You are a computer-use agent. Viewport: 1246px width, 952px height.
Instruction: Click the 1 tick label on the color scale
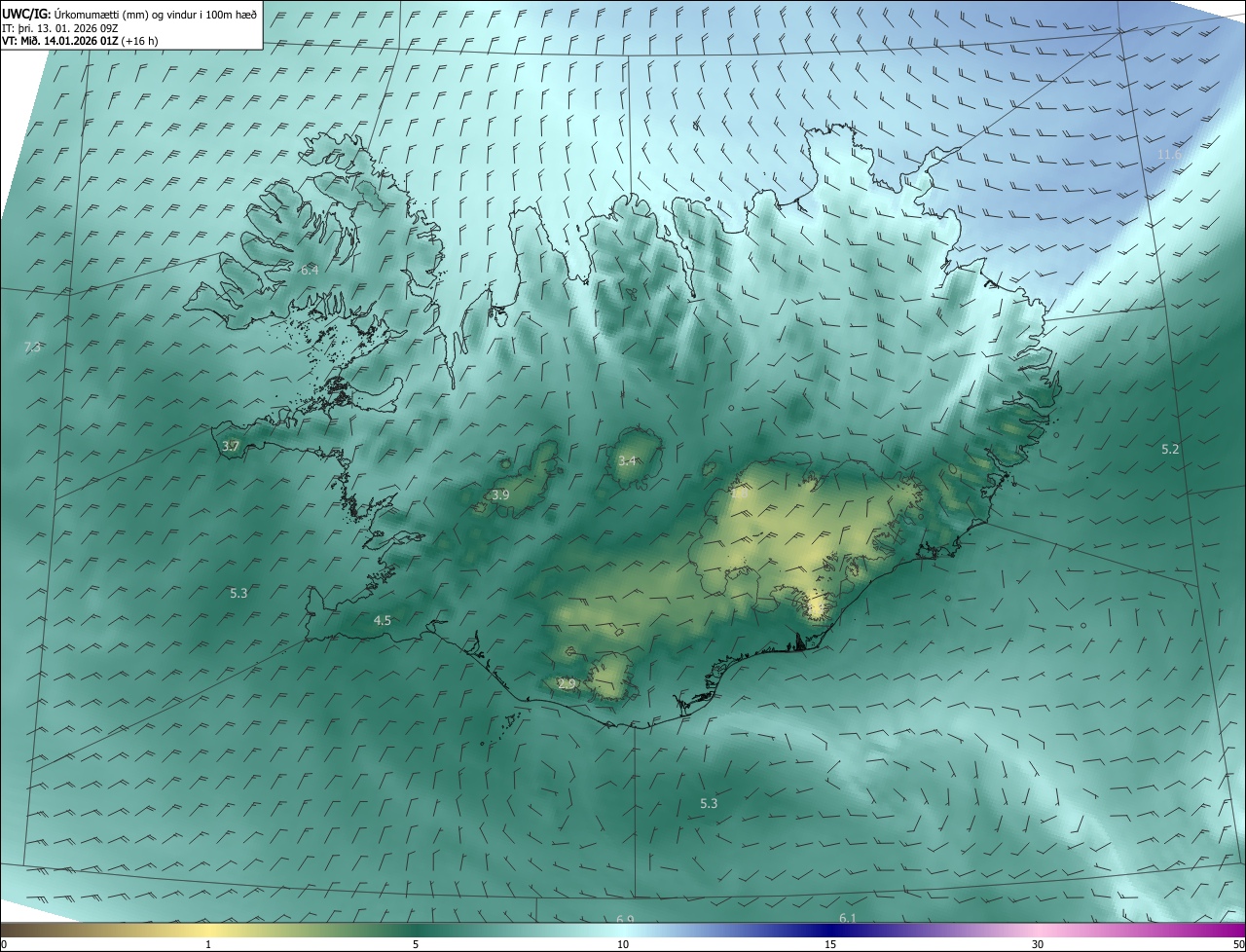[x=208, y=944]
